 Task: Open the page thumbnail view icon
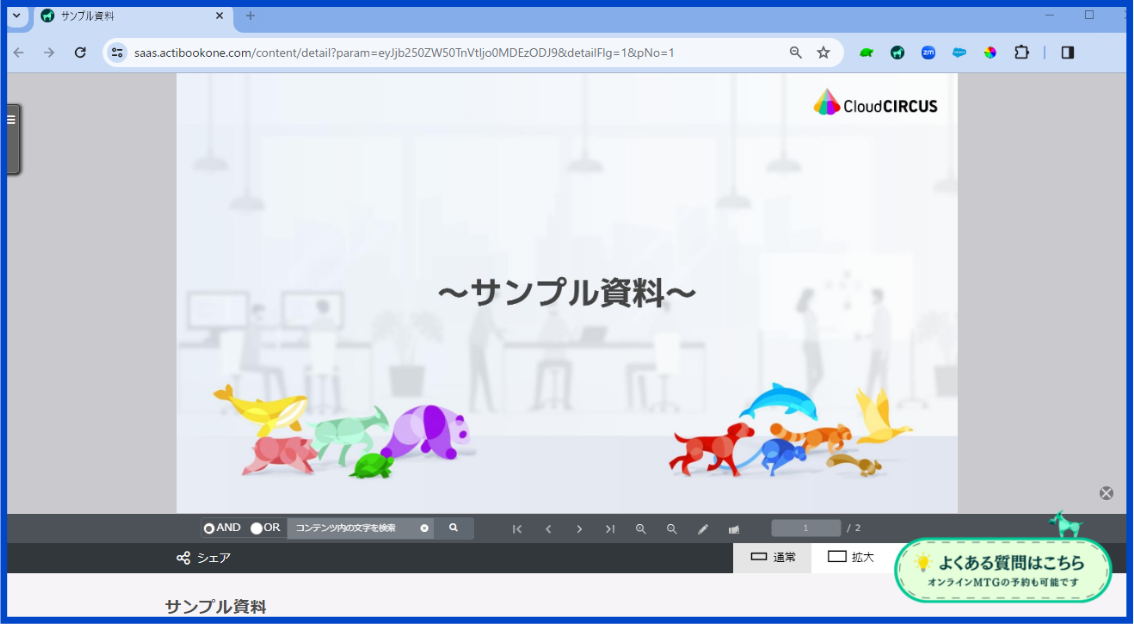click(734, 528)
